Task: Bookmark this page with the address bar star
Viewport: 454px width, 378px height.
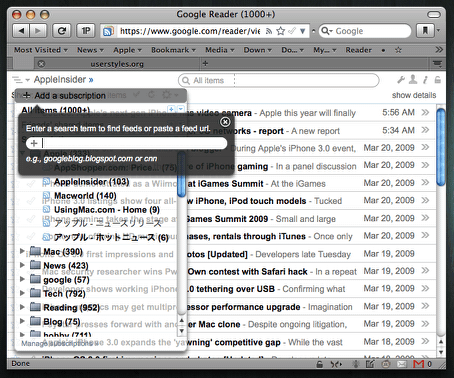Action: coord(281,31)
